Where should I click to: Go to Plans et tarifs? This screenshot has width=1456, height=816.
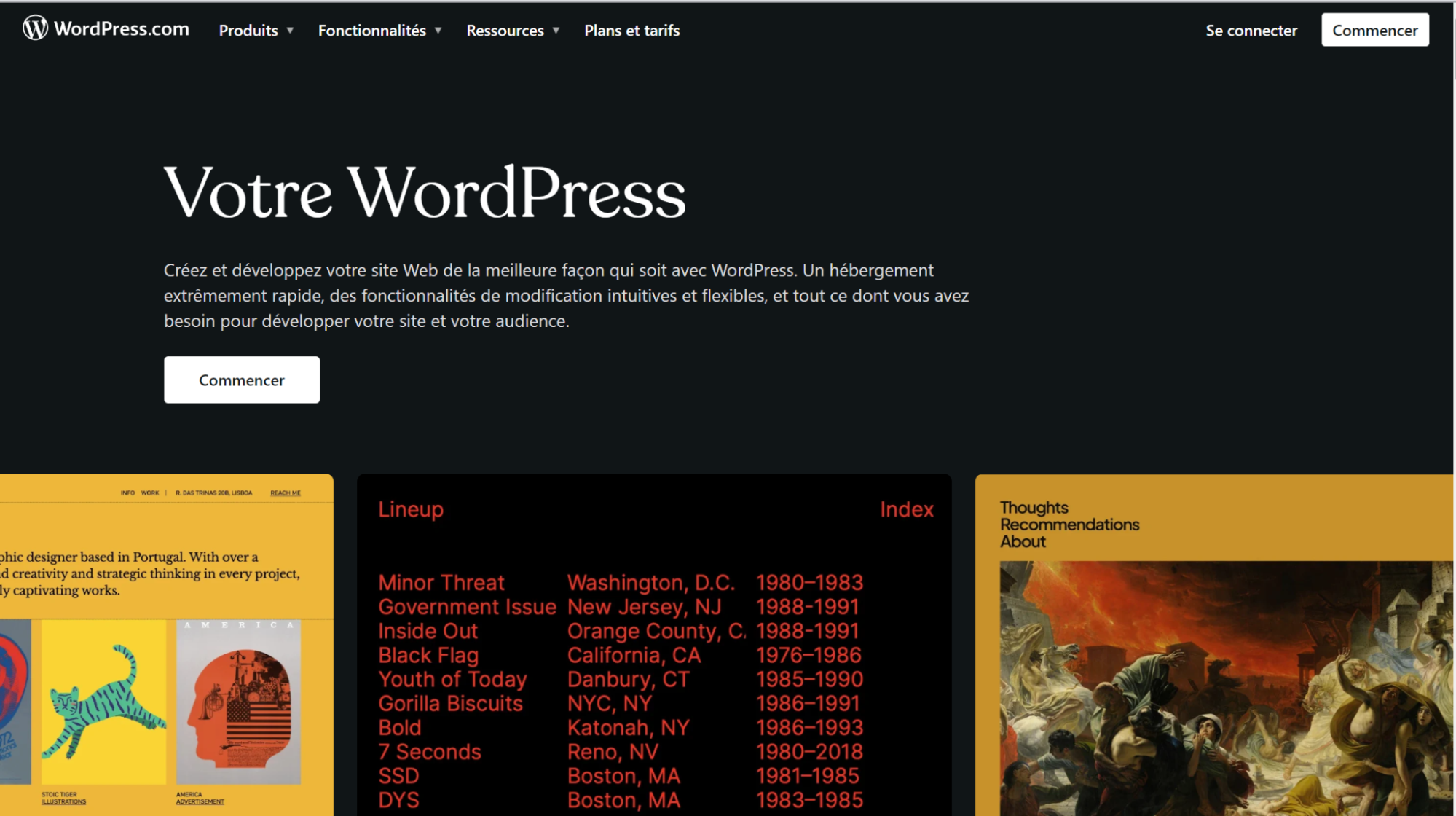pyautogui.click(x=631, y=31)
